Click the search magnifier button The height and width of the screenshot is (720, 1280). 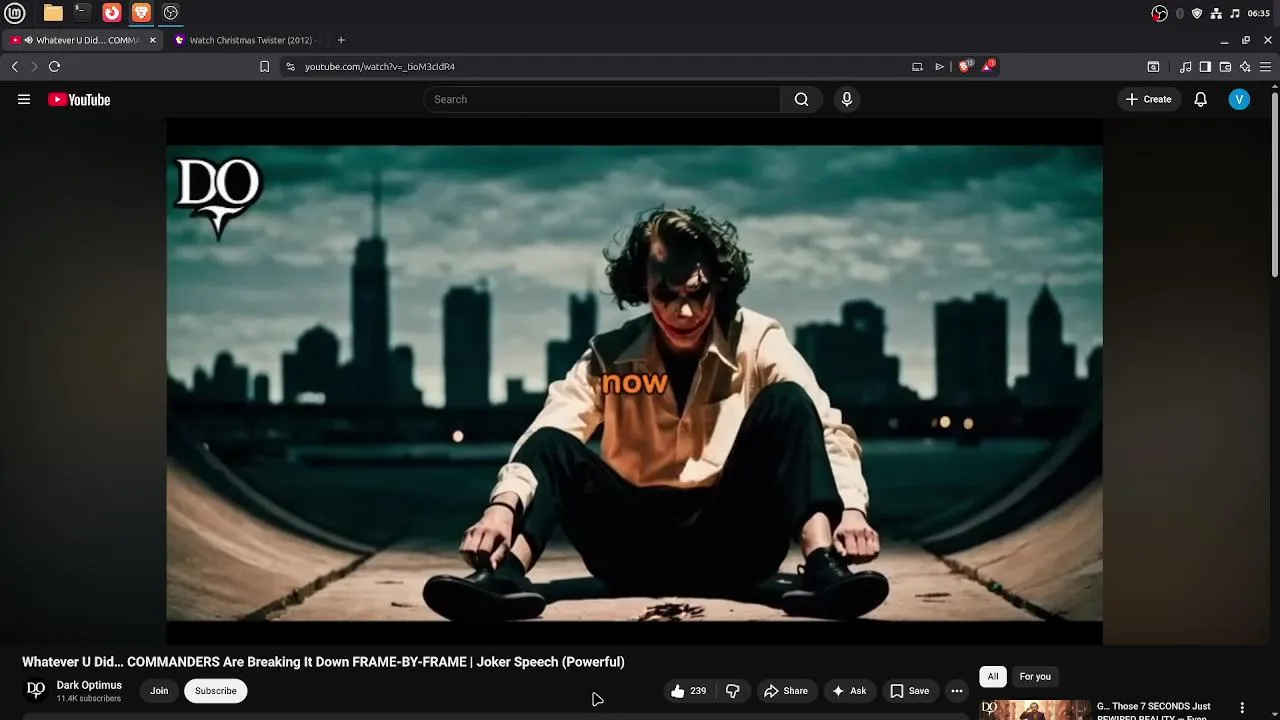[801, 99]
